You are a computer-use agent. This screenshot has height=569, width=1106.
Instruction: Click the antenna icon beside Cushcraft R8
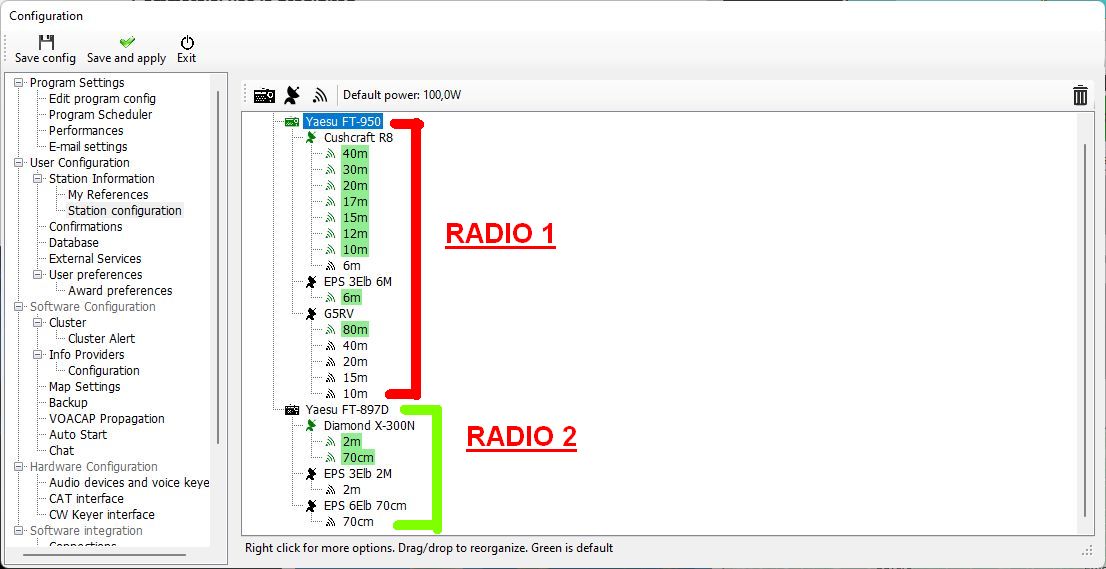coord(310,137)
